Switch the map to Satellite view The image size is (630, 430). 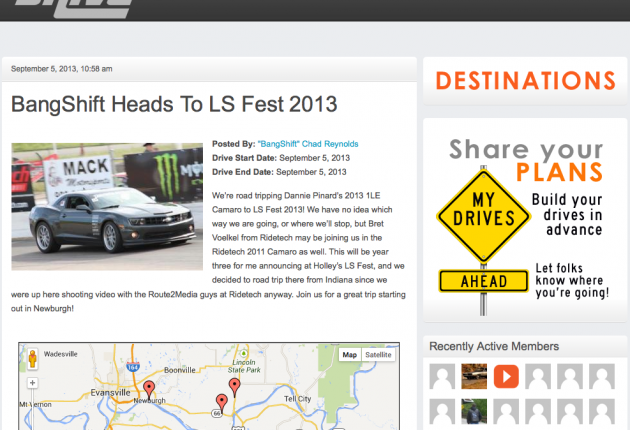378,355
